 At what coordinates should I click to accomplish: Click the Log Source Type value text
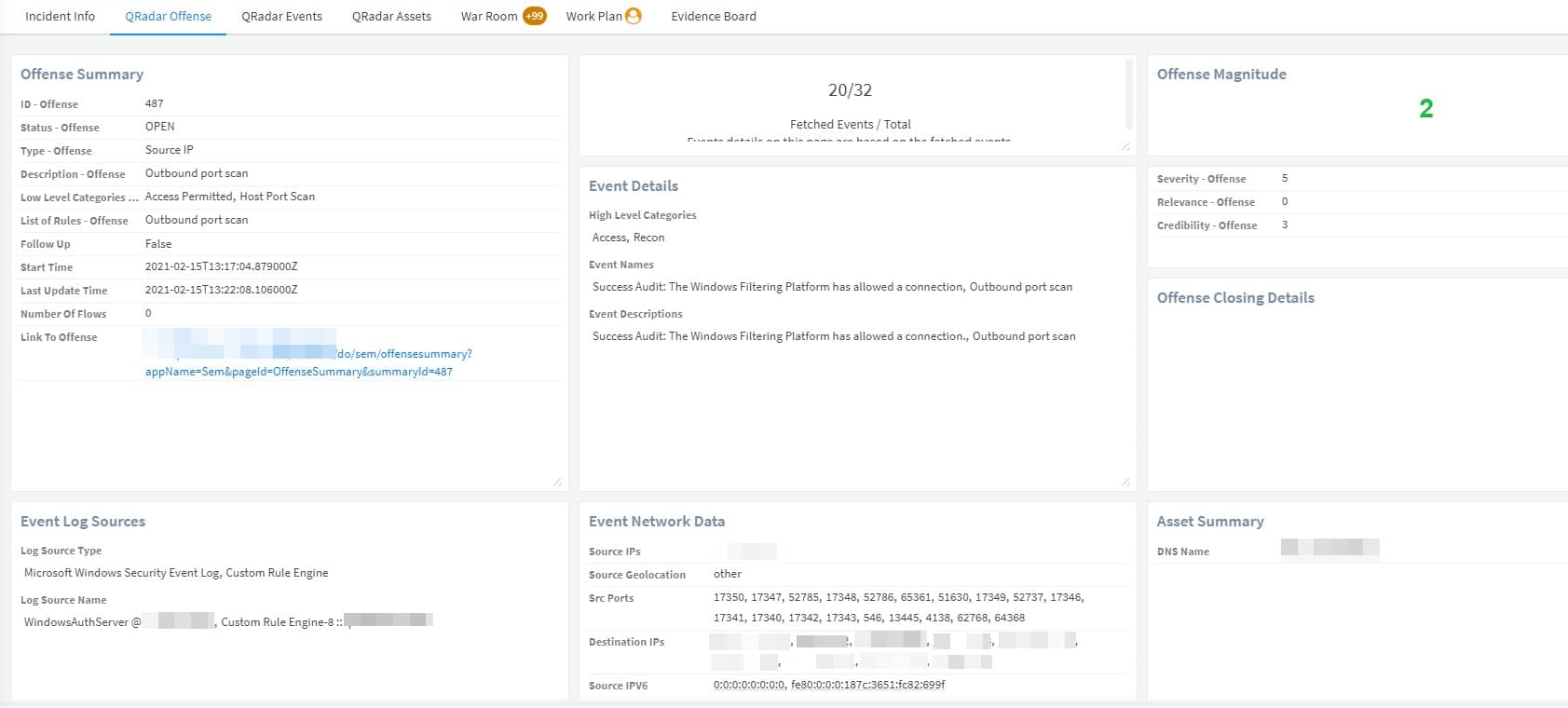[176, 573]
